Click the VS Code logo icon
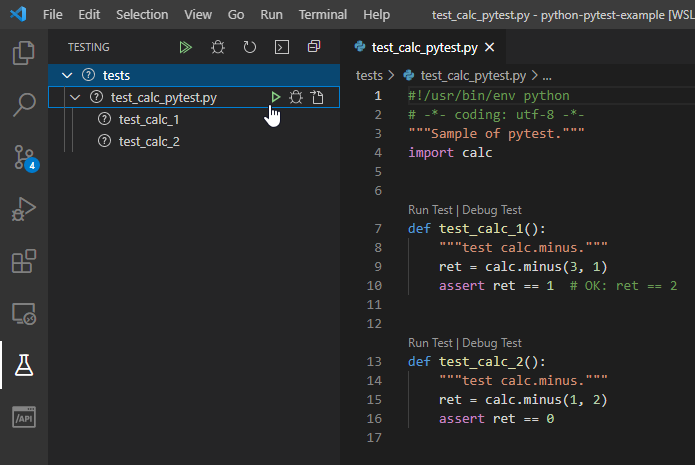The height and width of the screenshot is (465, 695). coord(18,14)
